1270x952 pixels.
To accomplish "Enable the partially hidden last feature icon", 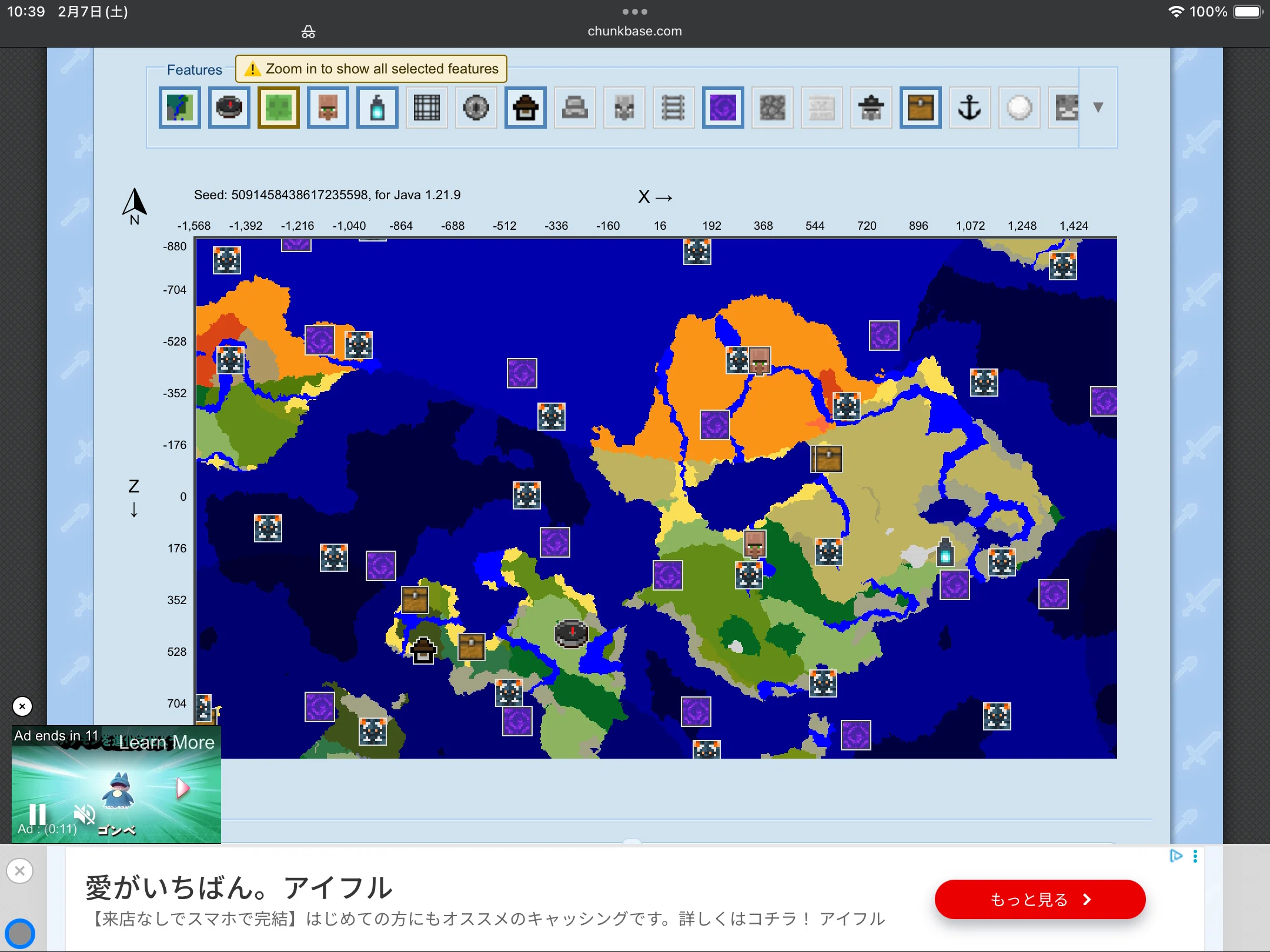I will pyautogui.click(x=1064, y=108).
